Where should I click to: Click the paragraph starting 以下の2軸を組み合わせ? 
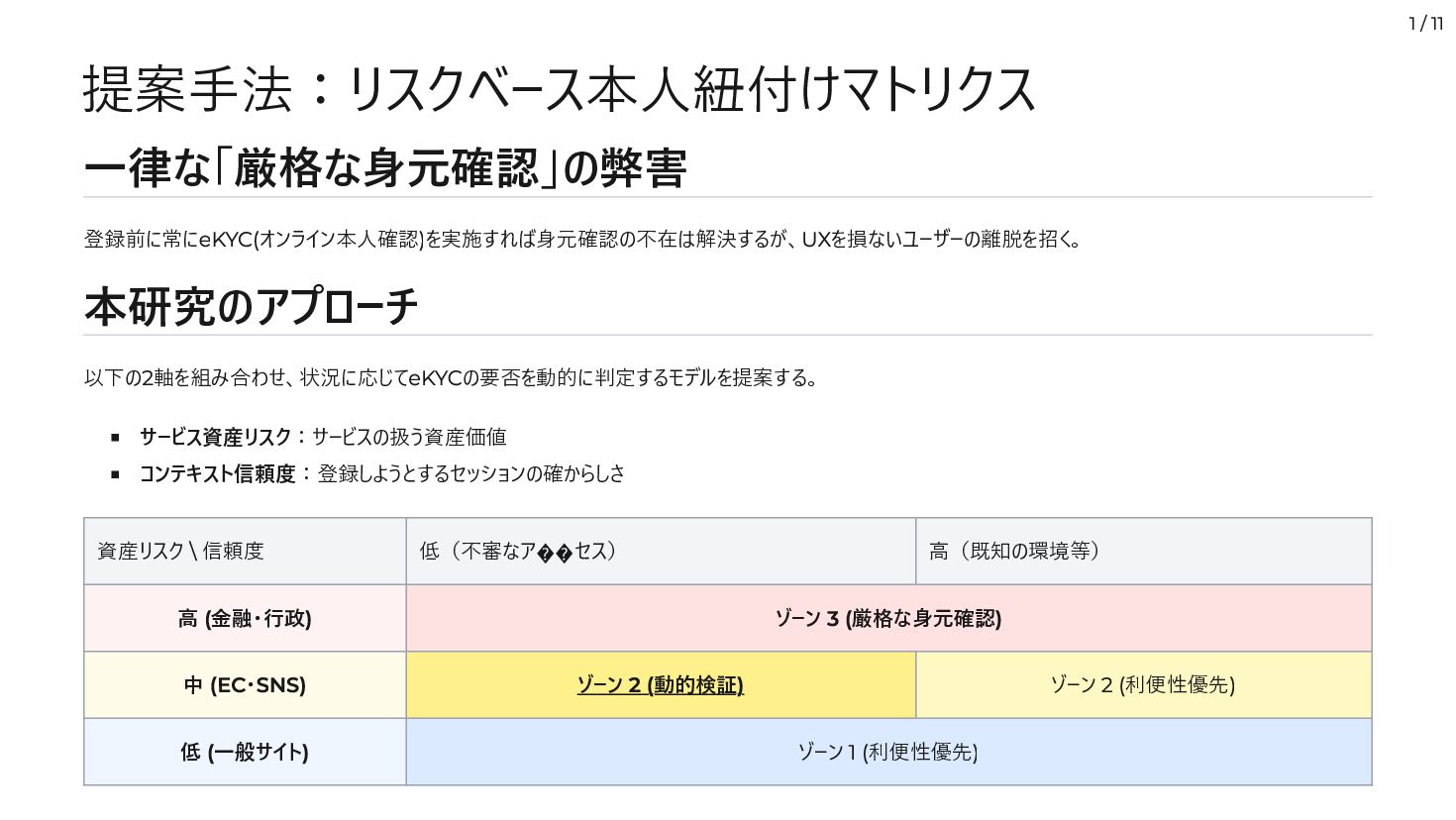tap(452, 378)
